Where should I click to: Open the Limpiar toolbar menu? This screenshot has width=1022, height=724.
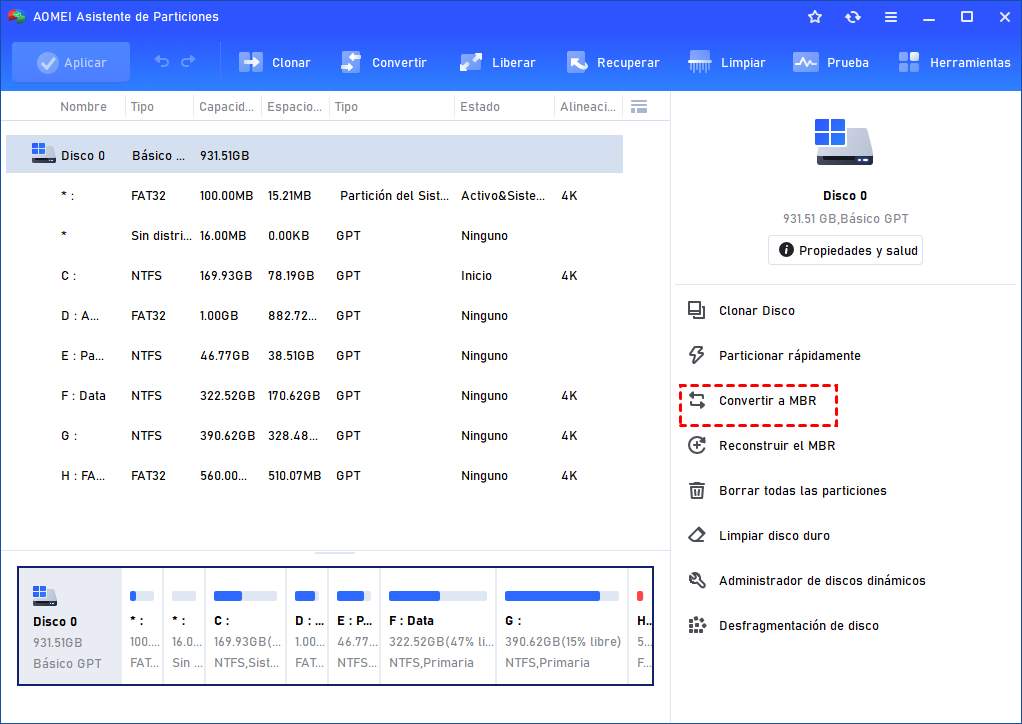pyautogui.click(x=727, y=63)
